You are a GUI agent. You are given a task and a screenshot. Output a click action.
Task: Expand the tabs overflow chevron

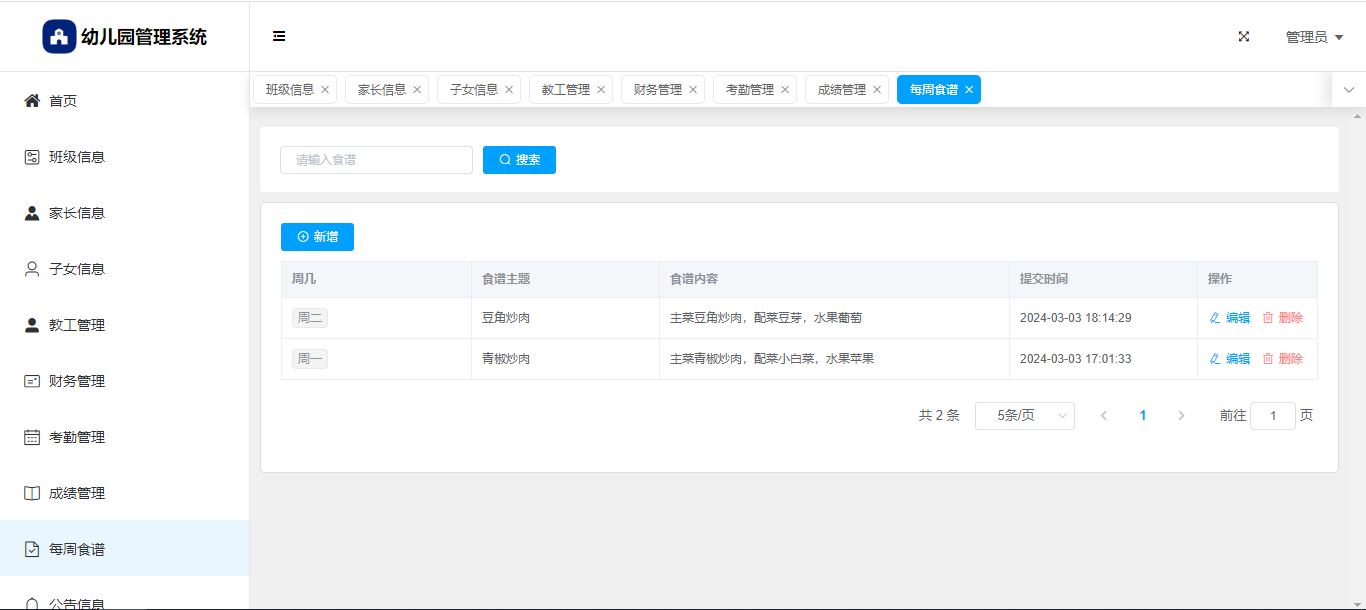pyautogui.click(x=1349, y=90)
